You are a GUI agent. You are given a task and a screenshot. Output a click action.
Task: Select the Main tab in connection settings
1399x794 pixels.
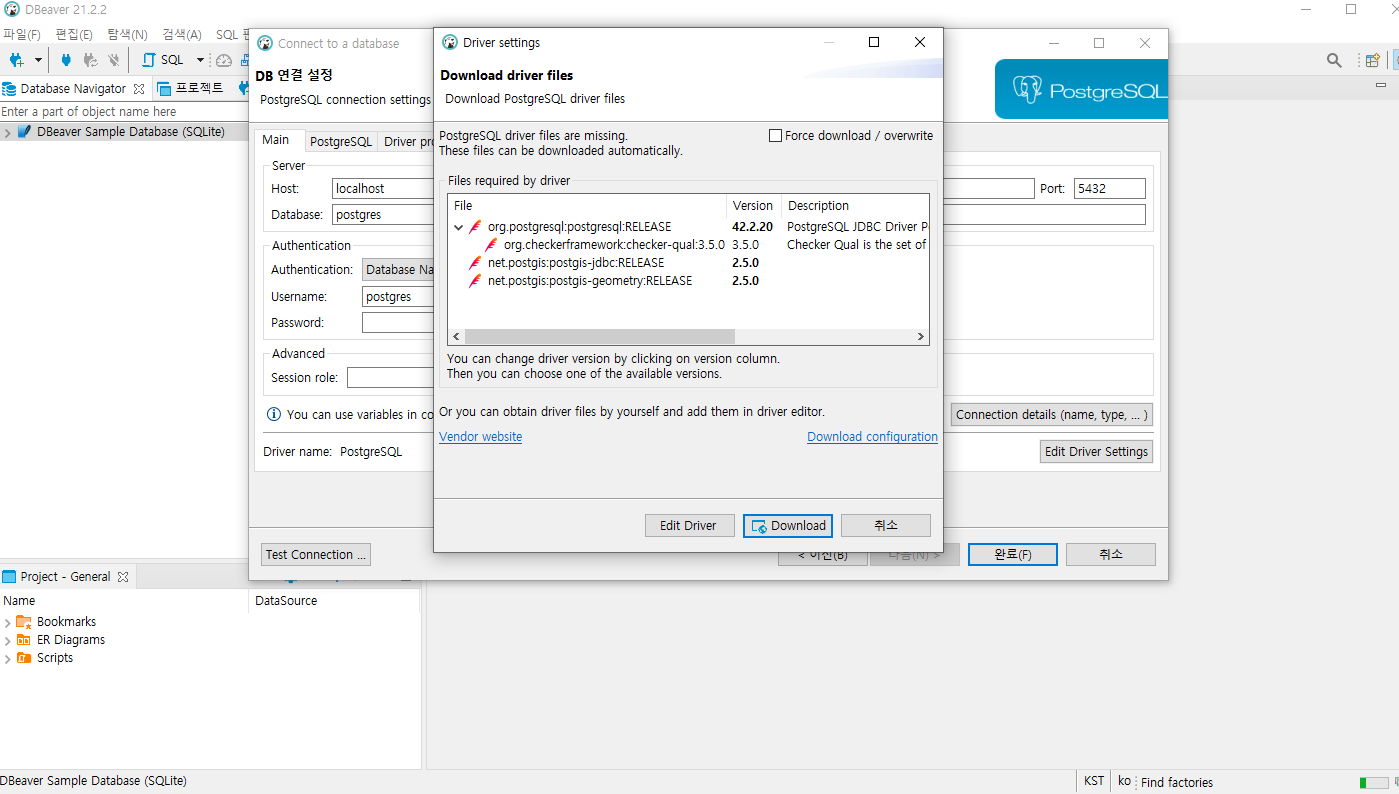click(276, 141)
